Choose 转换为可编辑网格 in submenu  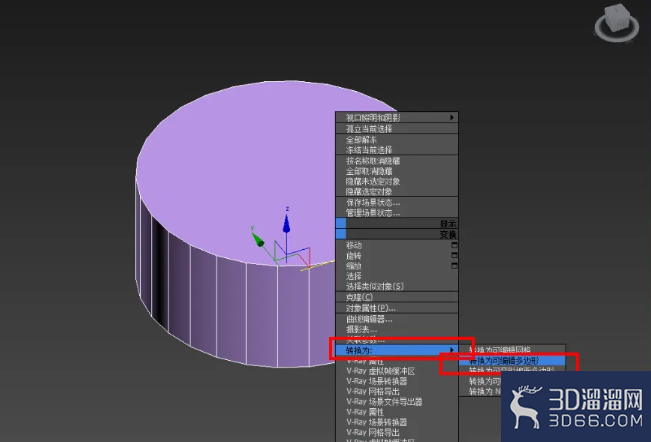click(512, 350)
